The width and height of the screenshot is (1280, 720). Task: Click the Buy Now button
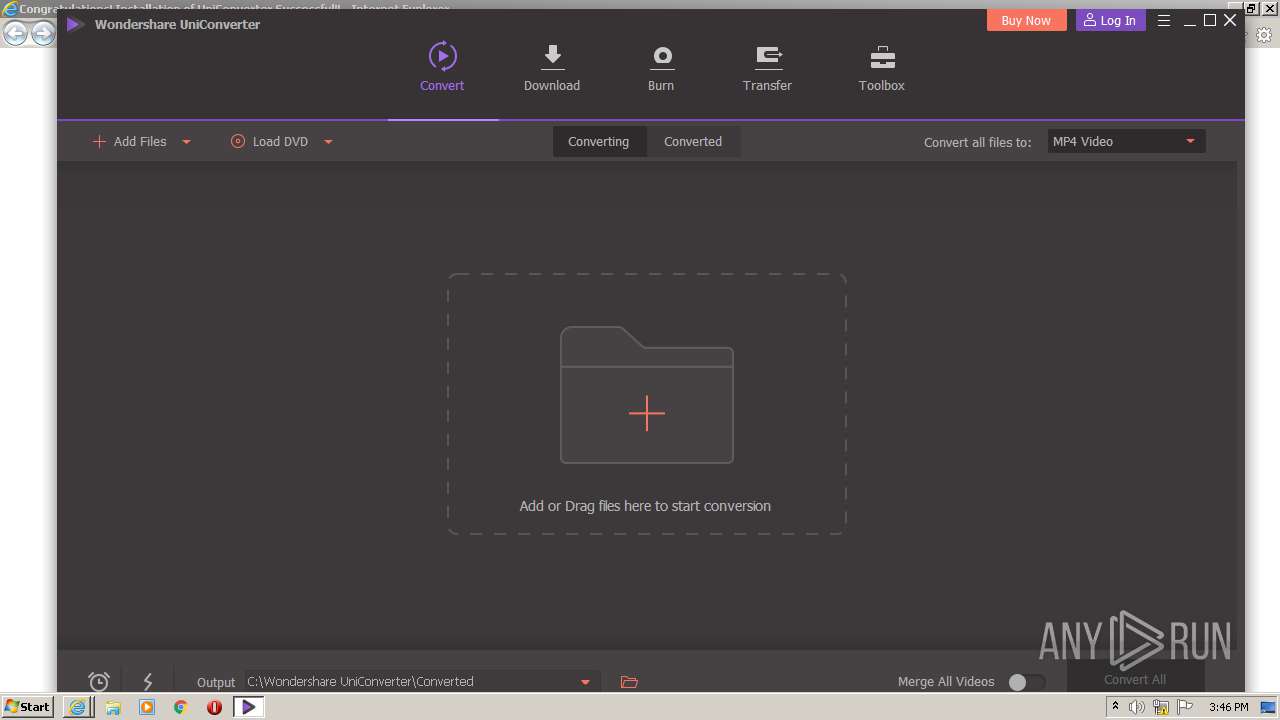tap(1026, 20)
